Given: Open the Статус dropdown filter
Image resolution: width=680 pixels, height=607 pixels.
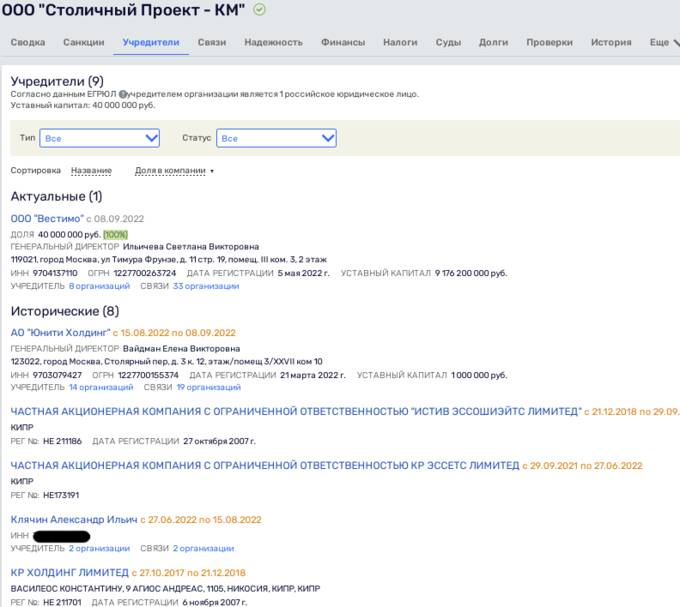Looking at the screenshot, I should (x=276, y=138).
